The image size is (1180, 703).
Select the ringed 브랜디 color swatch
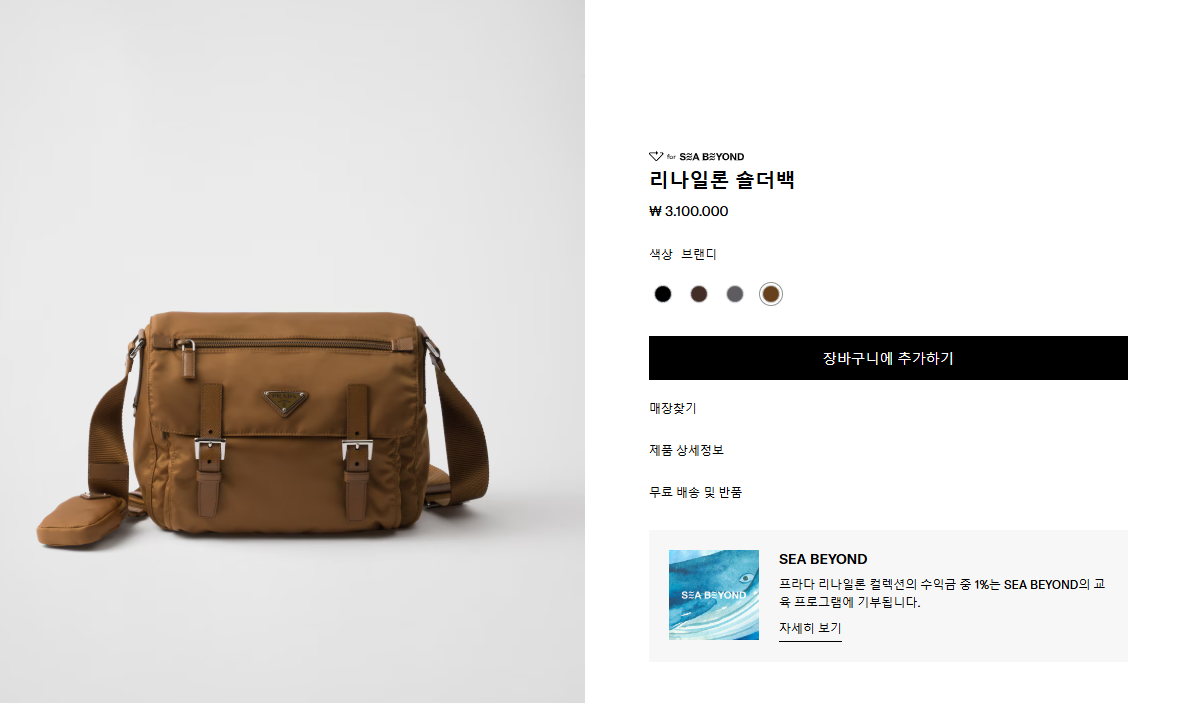pyautogui.click(x=771, y=294)
